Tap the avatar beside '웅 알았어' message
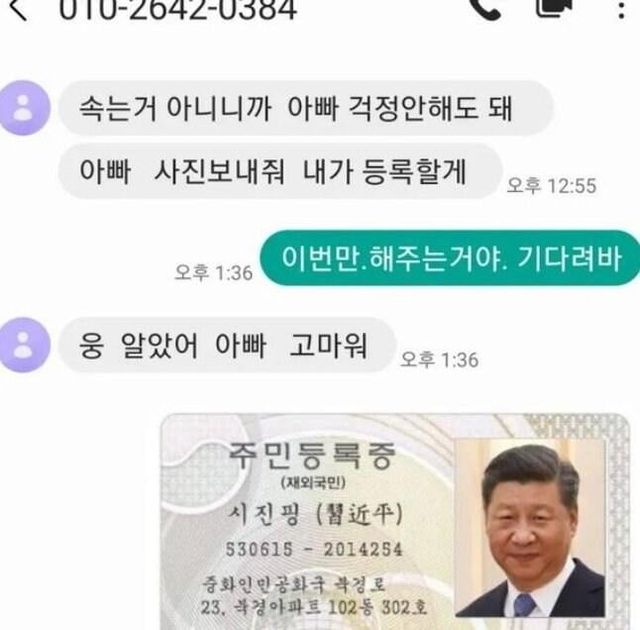 coord(24,345)
